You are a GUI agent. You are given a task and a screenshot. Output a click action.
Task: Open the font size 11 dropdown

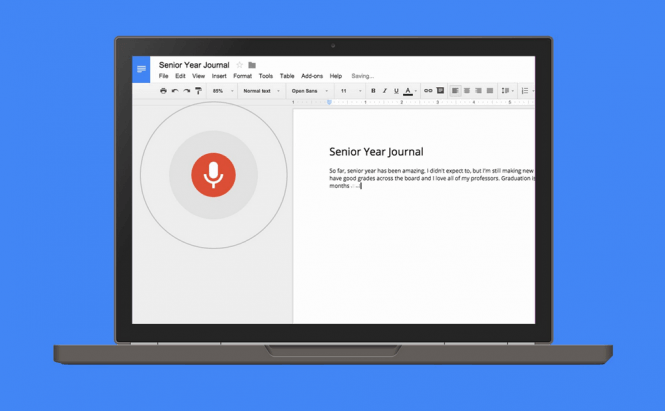[x=351, y=91]
